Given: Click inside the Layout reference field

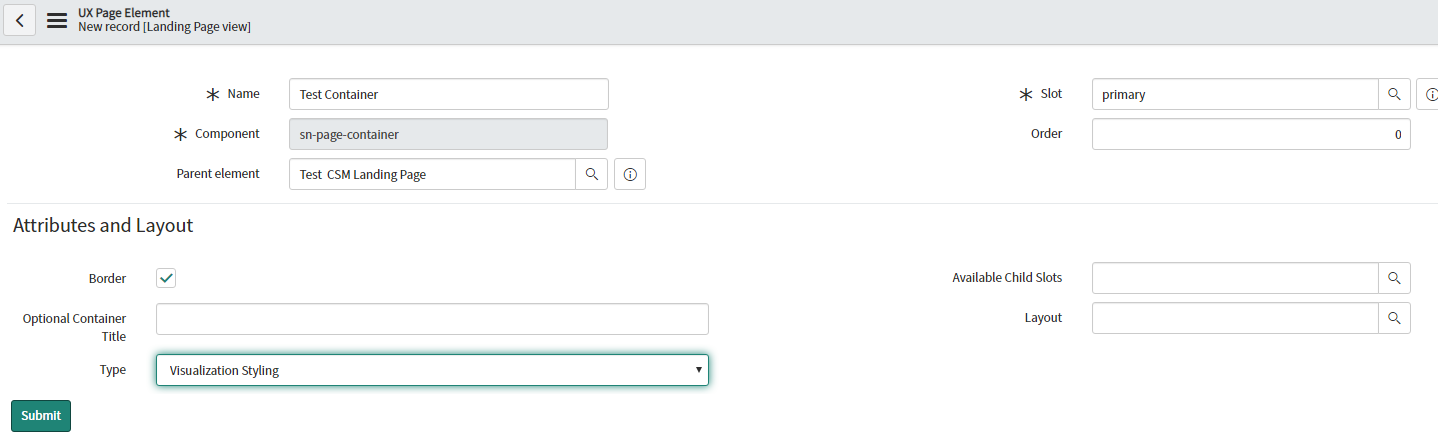Looking at the screenshot, I should pyautogui.click(x=1235, y=318).
